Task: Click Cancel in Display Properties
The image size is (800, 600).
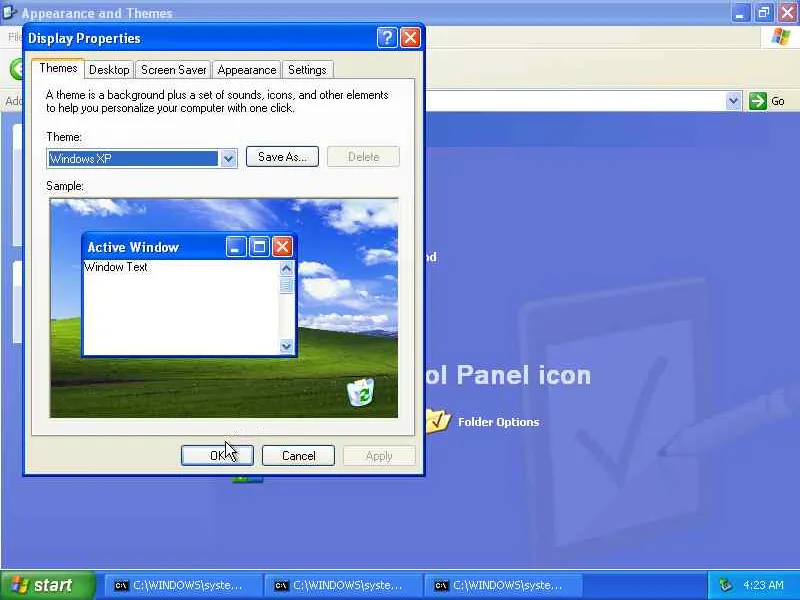Action: [x=298, y=456]
